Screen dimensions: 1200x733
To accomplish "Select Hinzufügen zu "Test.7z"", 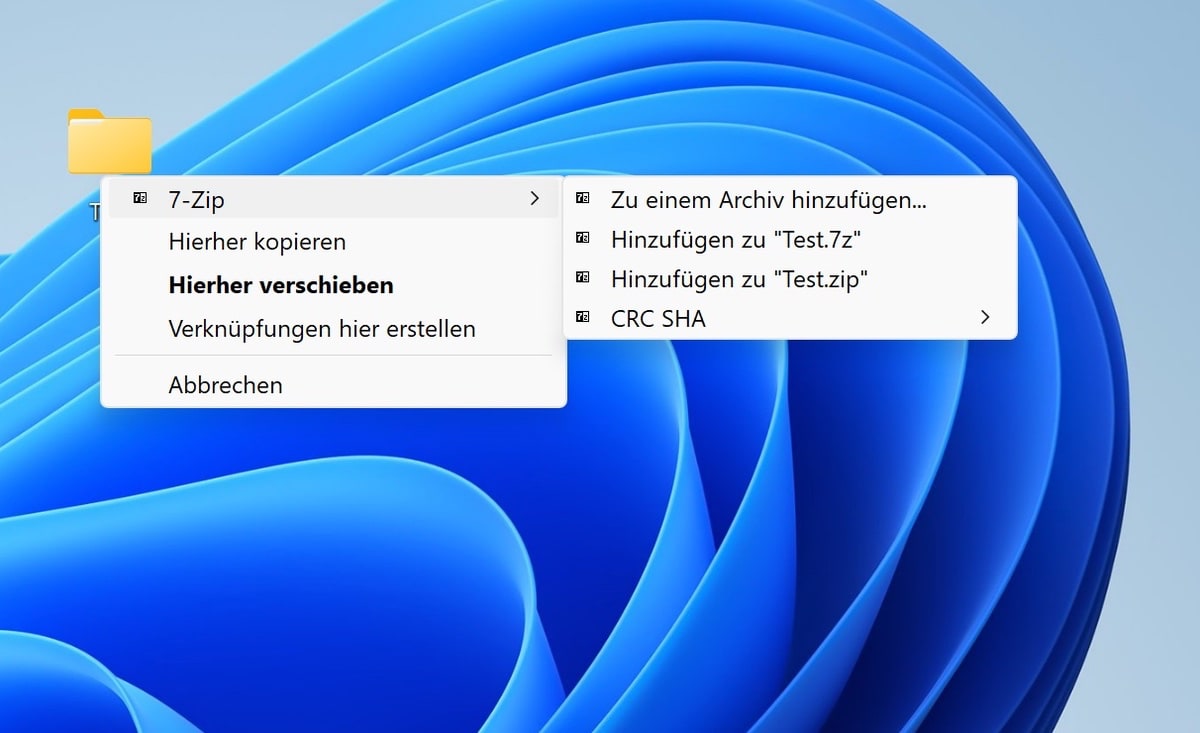I will [x=735, y=240].
